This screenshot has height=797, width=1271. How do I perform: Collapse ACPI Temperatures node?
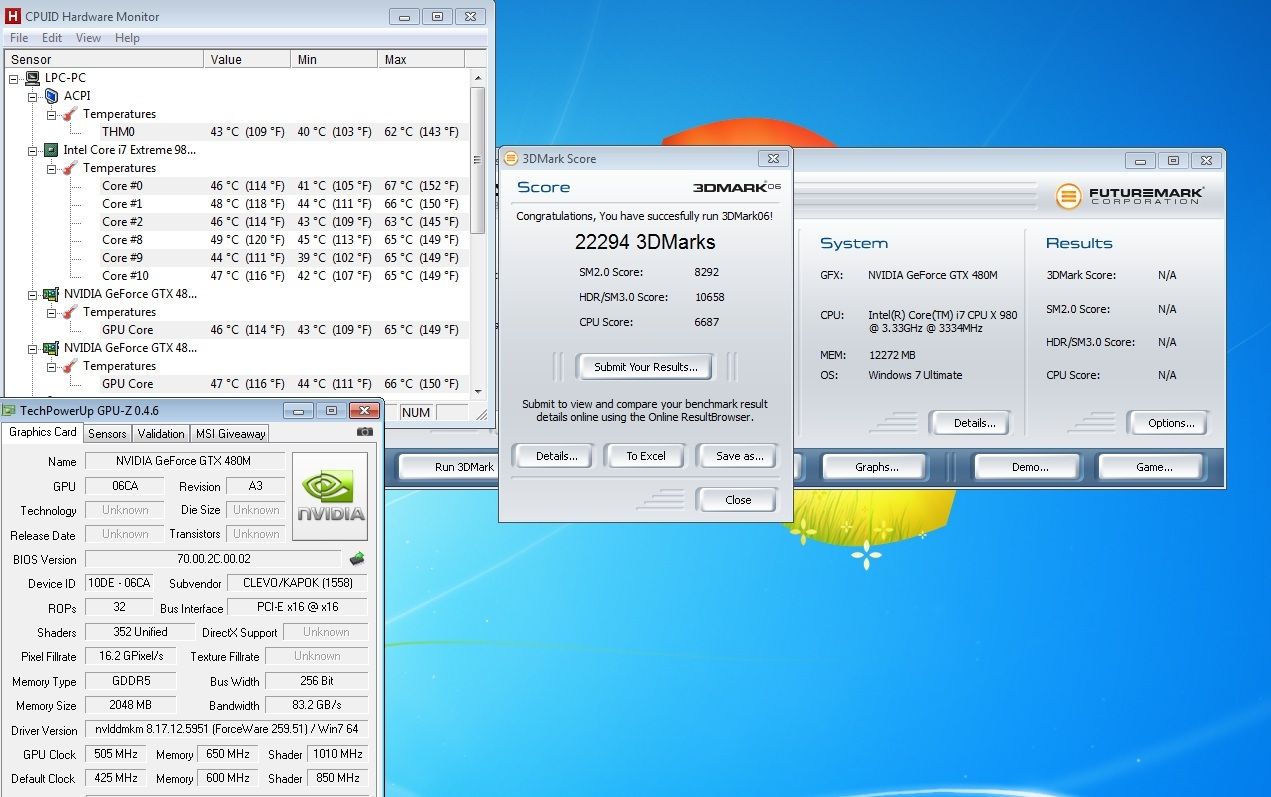click(x=52, y=114)
